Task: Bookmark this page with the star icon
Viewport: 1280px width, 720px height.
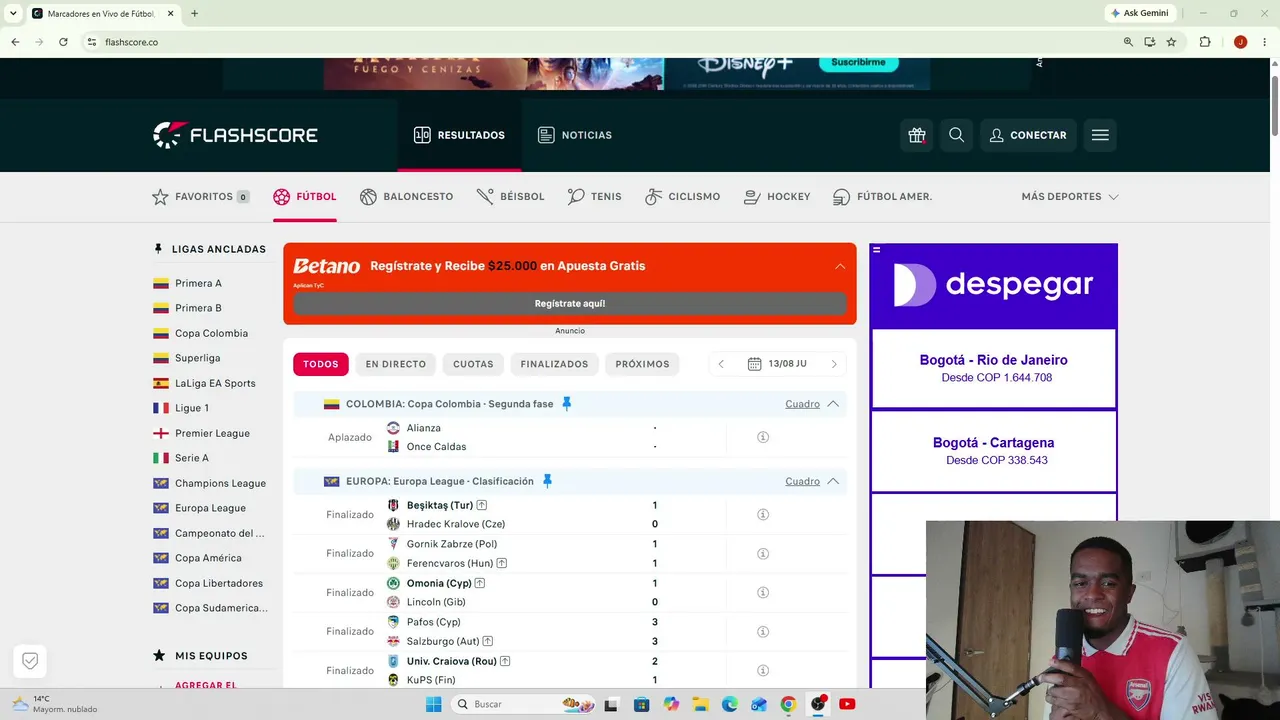Action: click(x=1171, y=42)
